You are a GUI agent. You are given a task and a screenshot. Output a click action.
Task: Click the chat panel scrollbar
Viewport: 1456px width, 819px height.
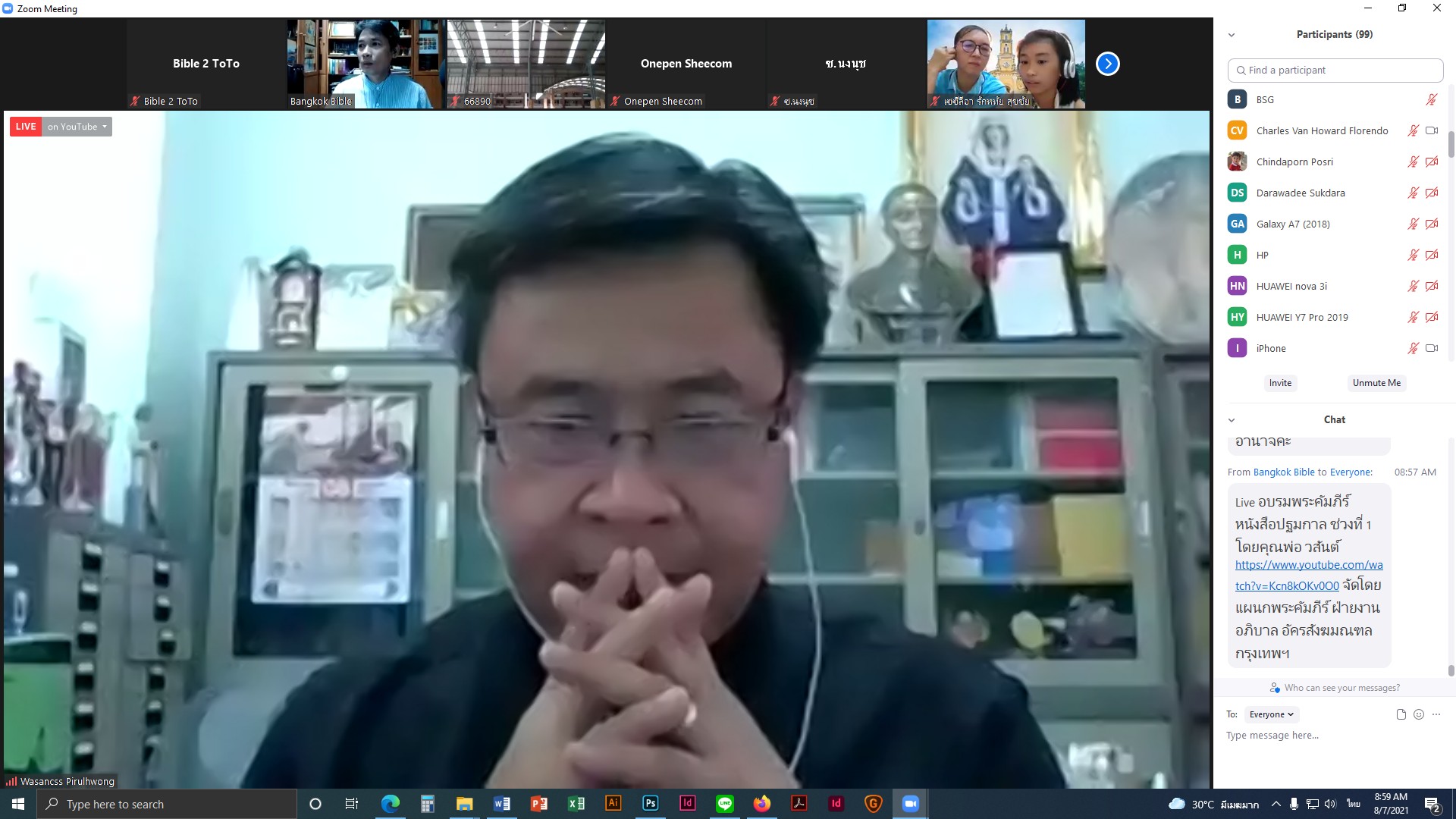coord(1451,670)
